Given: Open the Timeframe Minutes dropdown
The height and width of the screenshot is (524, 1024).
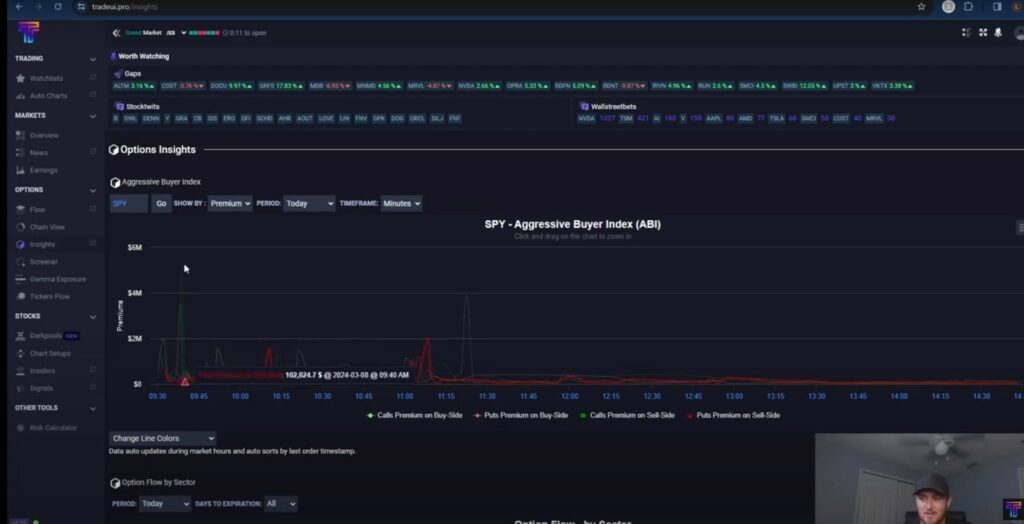Looking at the screenshot, I should pyautogui.click(x=401, y=204).
